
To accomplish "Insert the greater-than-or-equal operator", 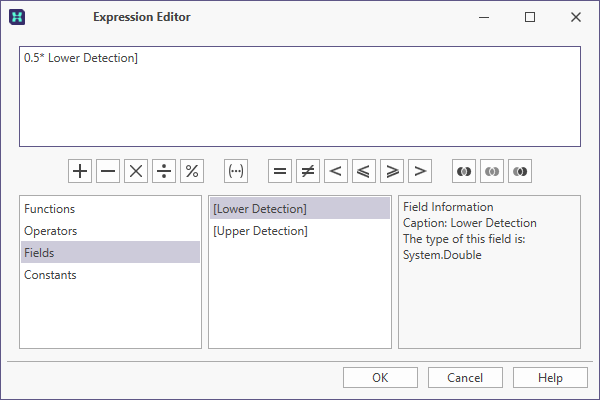I will [x=392, y=171].
